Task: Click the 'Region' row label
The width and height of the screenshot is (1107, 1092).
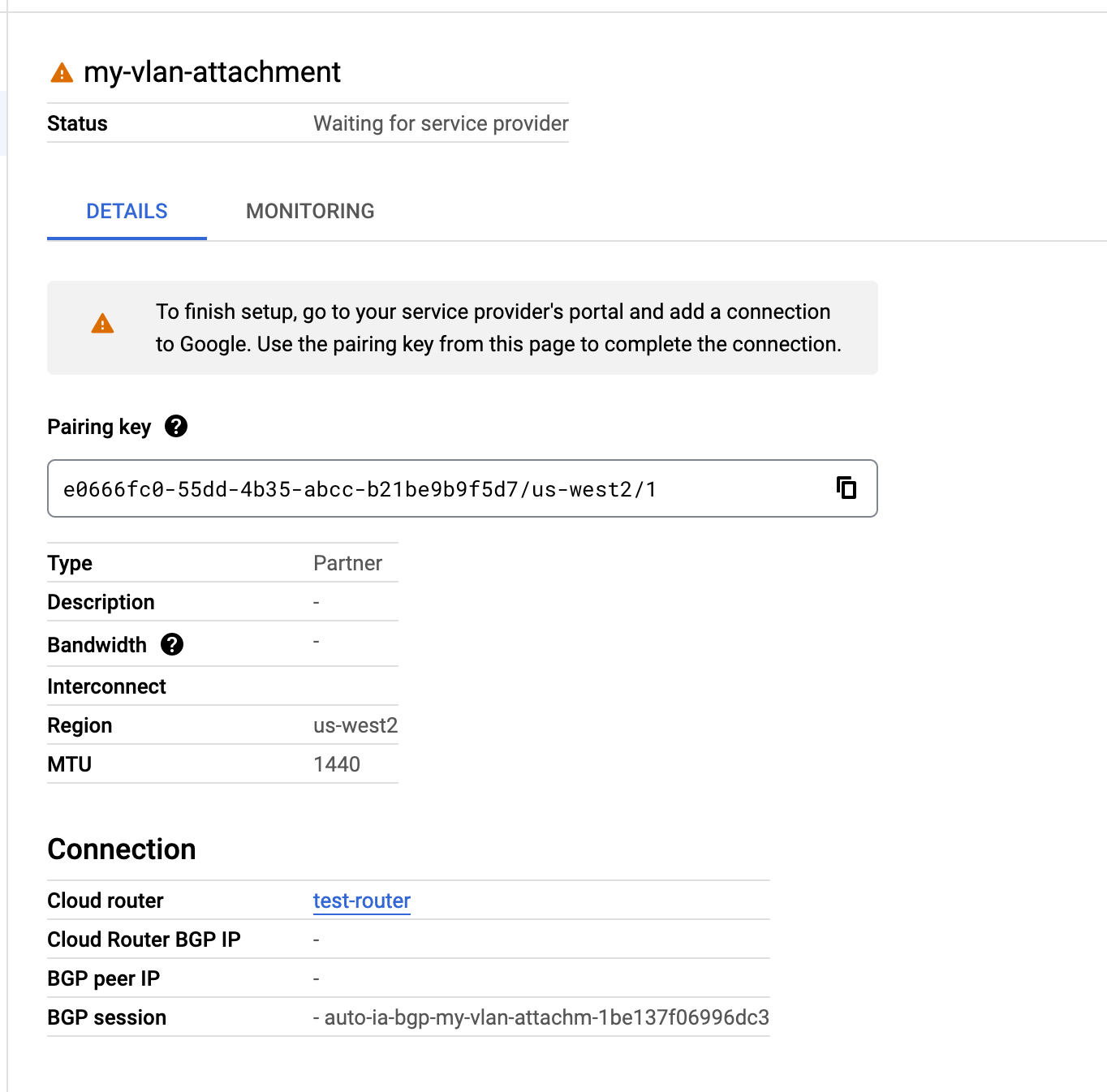Action: coord(80,725)
